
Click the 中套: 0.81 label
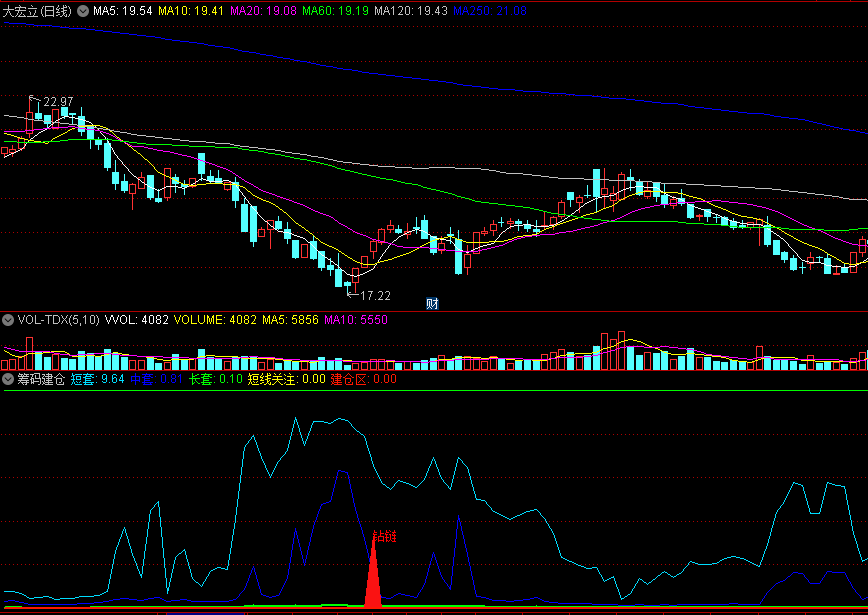[157, 379]
